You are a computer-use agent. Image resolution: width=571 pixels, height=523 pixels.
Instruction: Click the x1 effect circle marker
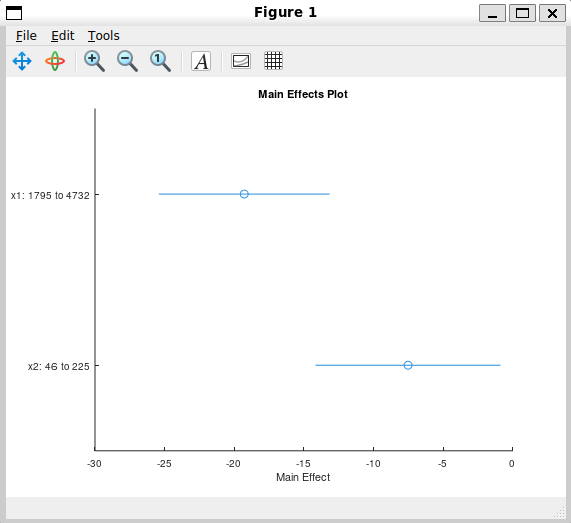pos(244,194)
